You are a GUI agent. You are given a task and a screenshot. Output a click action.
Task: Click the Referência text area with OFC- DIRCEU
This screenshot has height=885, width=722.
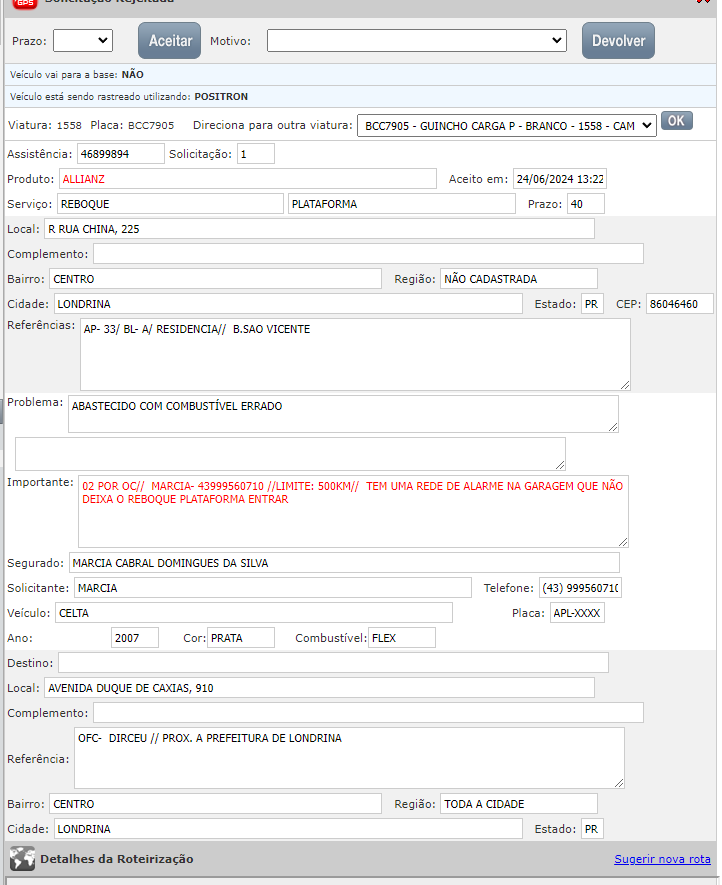pos(349,758)
